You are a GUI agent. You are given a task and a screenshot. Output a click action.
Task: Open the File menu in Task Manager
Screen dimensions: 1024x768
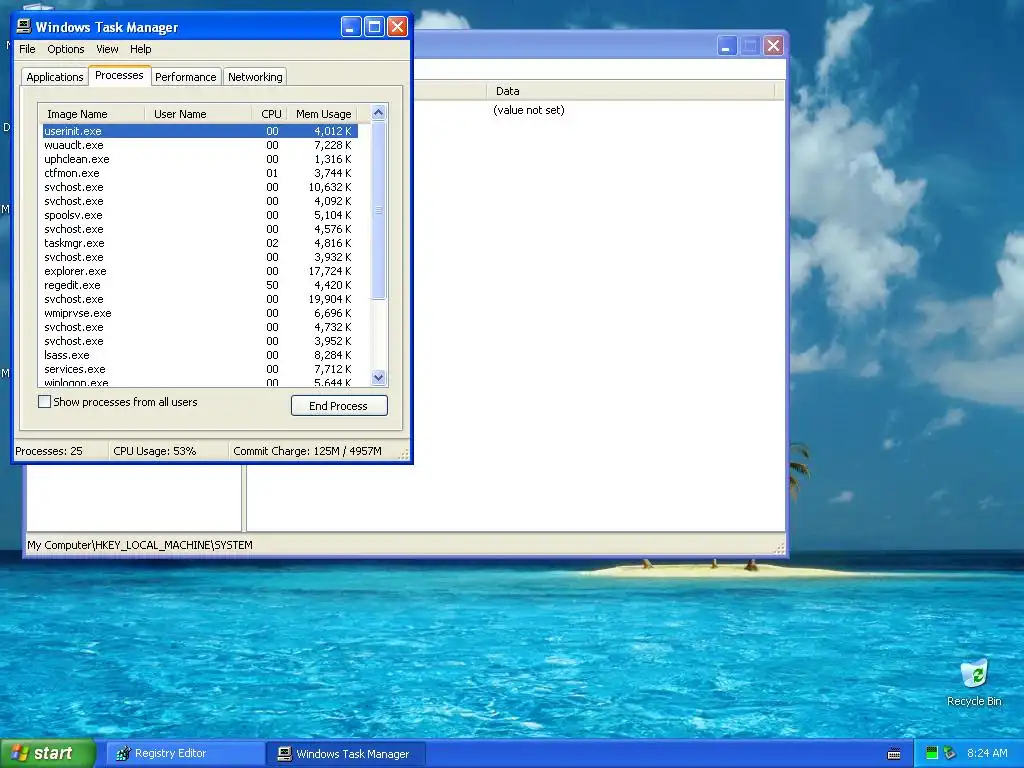27,49
